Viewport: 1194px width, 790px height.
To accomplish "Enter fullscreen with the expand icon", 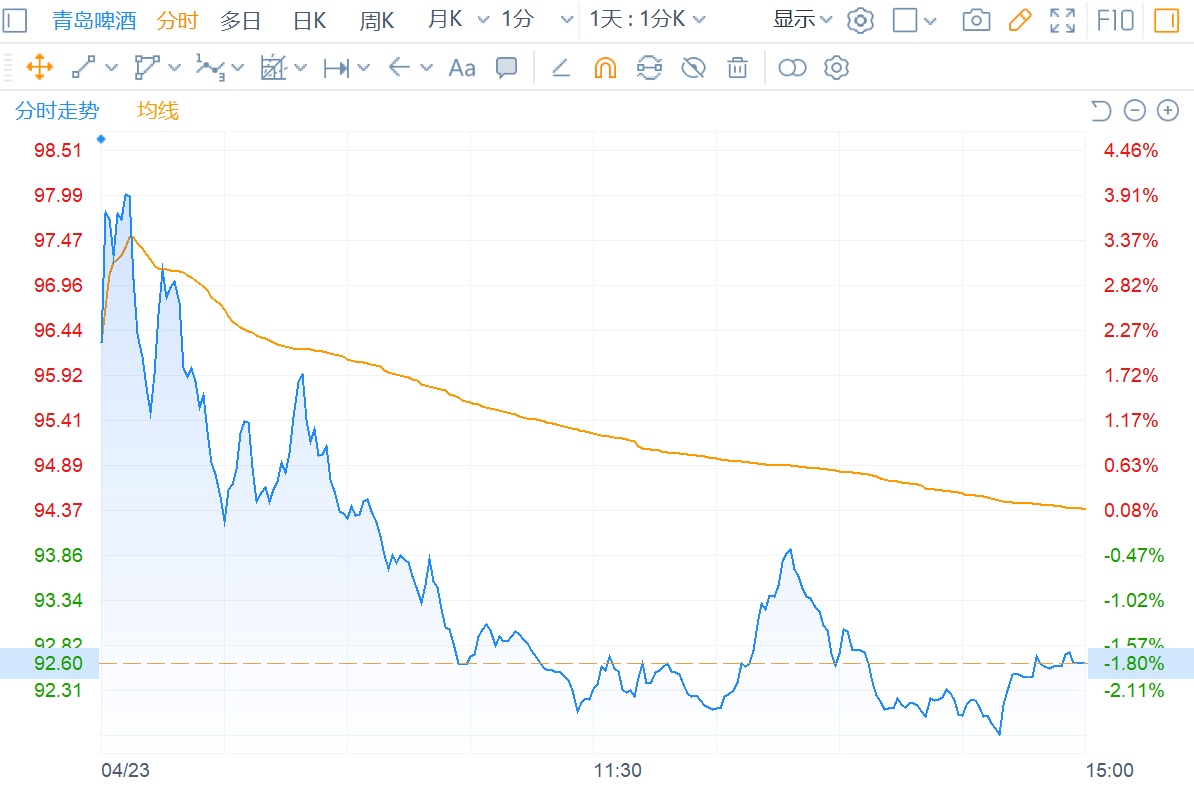I will pyautogui.click(x=1062, y=21).
